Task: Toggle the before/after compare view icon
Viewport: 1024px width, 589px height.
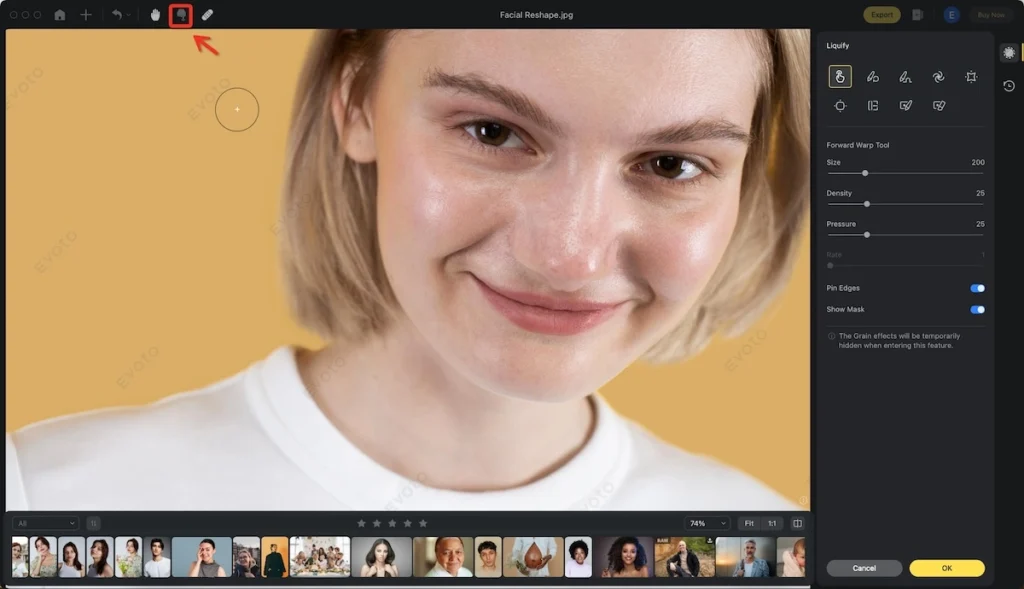Action: (x=797, y=523)
